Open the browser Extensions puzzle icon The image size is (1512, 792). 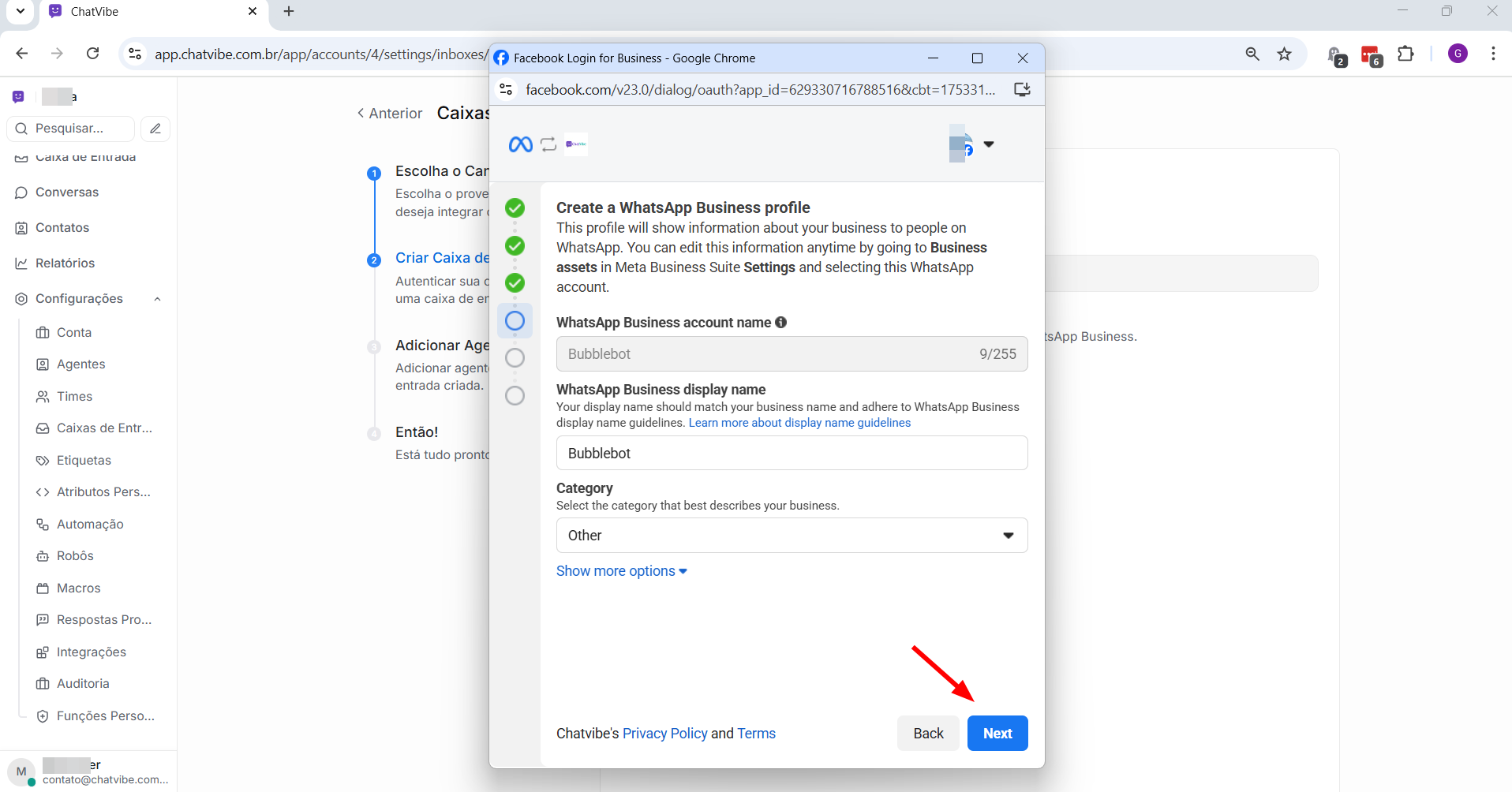tap(1405, 54)
